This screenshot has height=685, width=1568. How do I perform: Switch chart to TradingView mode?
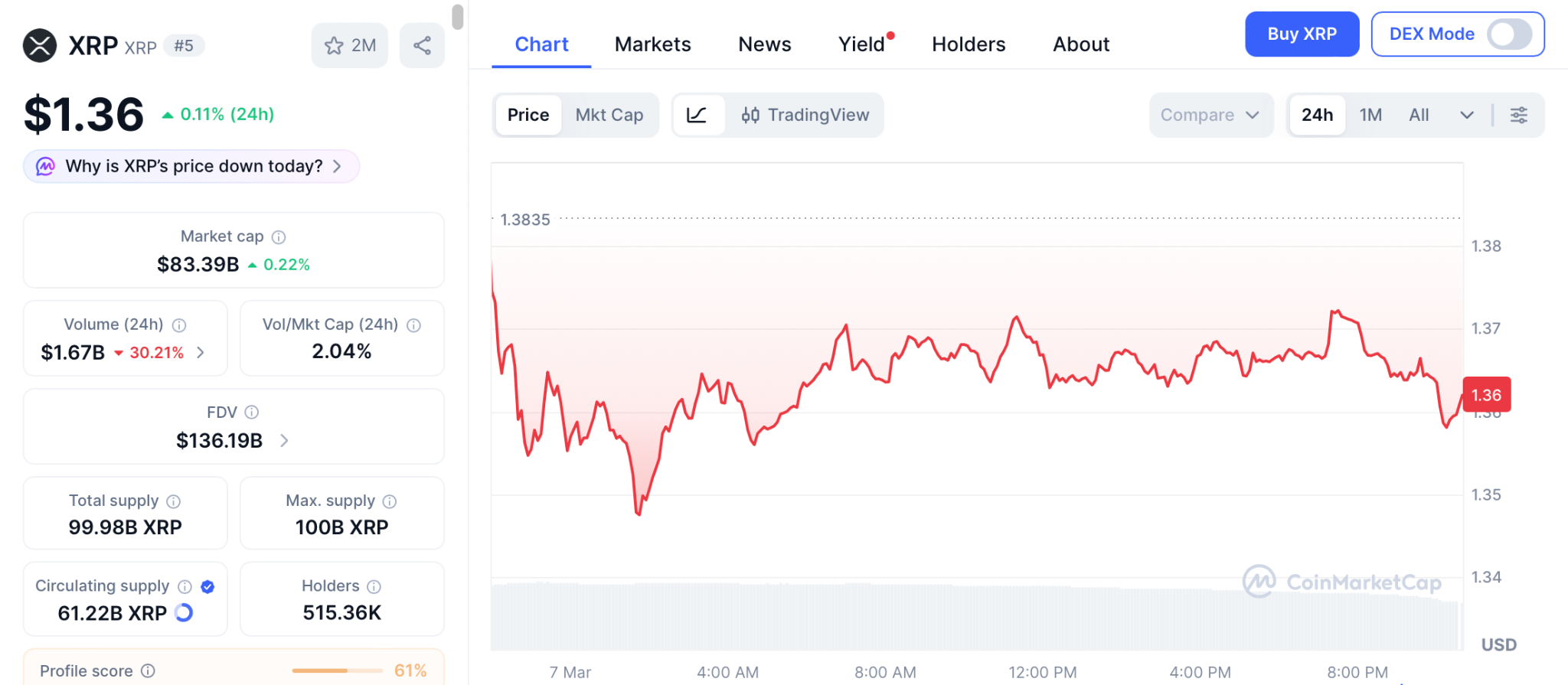tap(805, 115)
